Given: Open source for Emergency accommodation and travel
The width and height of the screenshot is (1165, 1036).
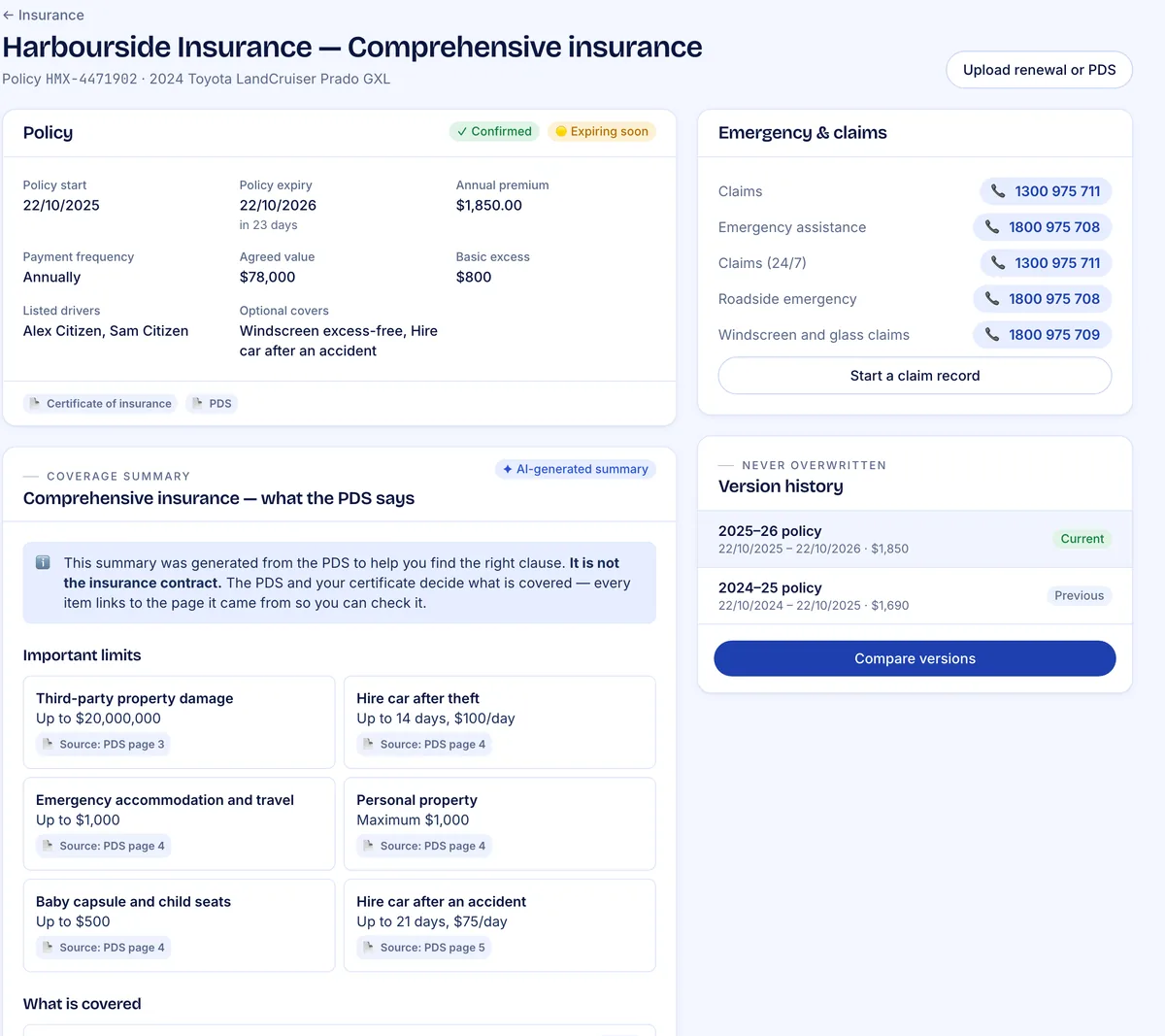Looking at the screenshot, I should coord(103,847).
